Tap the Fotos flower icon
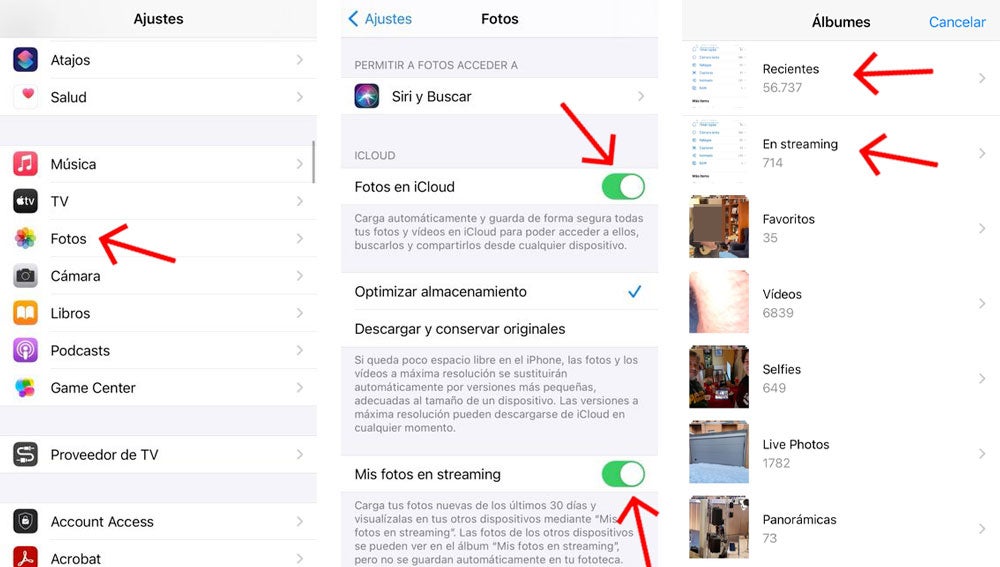 tap(26, 238)
